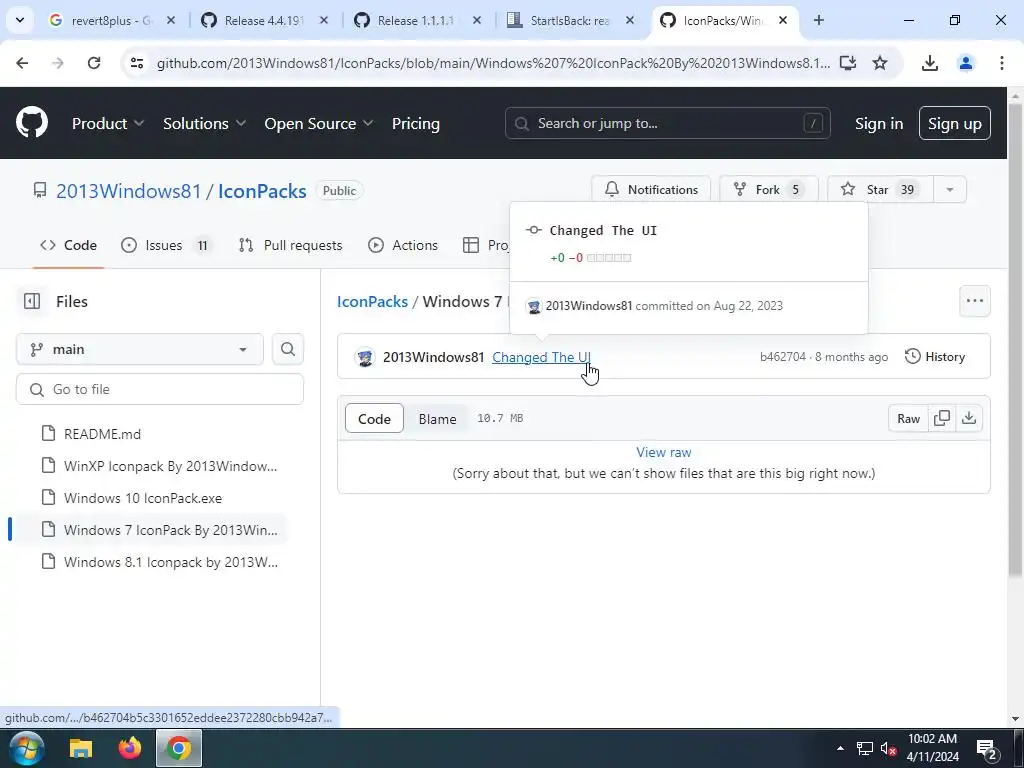Image resolution: width=1024 pixels, height=768 pixels.
Task: Click the search files magnifier button
Action: click(287, 349)
